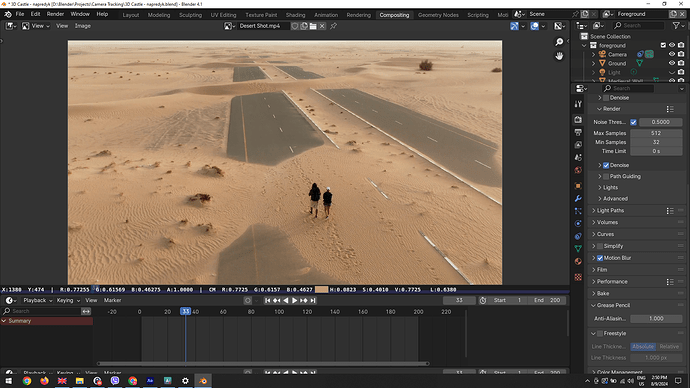Expand the Camera item in outliner
The image size is (690, 388).
(x=594, y=55)
